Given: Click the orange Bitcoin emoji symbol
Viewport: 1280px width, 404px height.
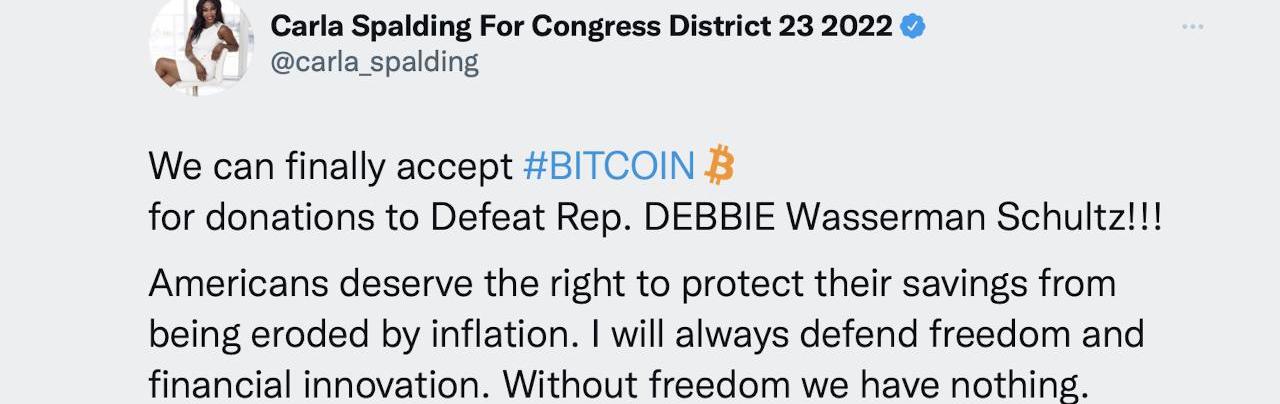Looking at the screenshot, I should point(719,165).
